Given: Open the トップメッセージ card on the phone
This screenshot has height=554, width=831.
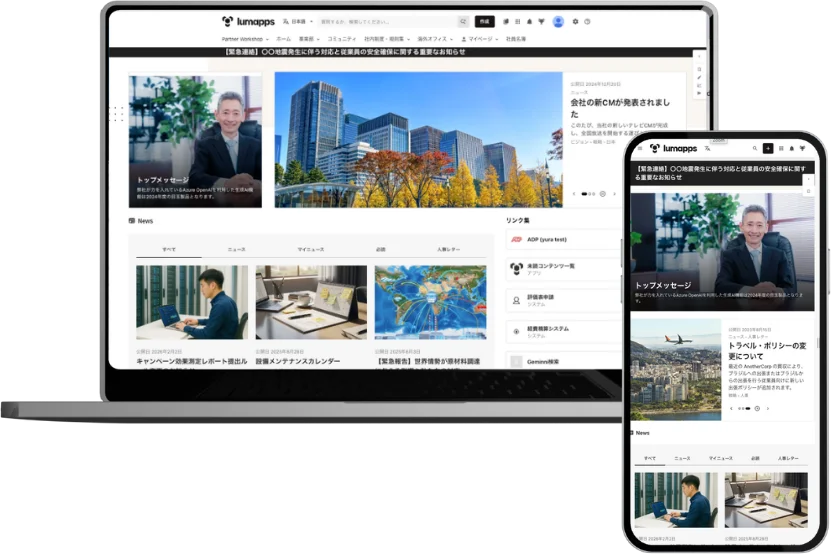Looking at the screenshot, I should pos(723,252).
